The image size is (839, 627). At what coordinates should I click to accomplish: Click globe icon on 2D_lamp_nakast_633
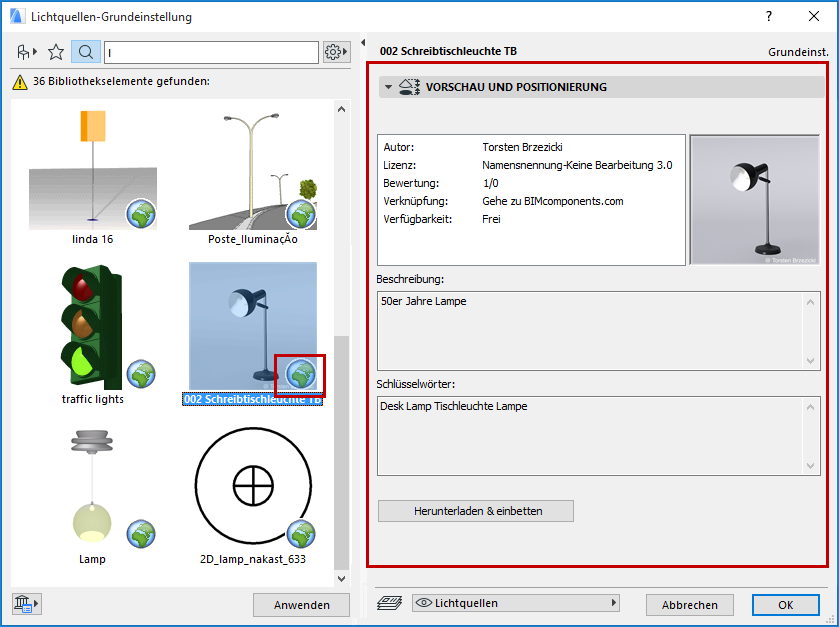coord(301,534)
